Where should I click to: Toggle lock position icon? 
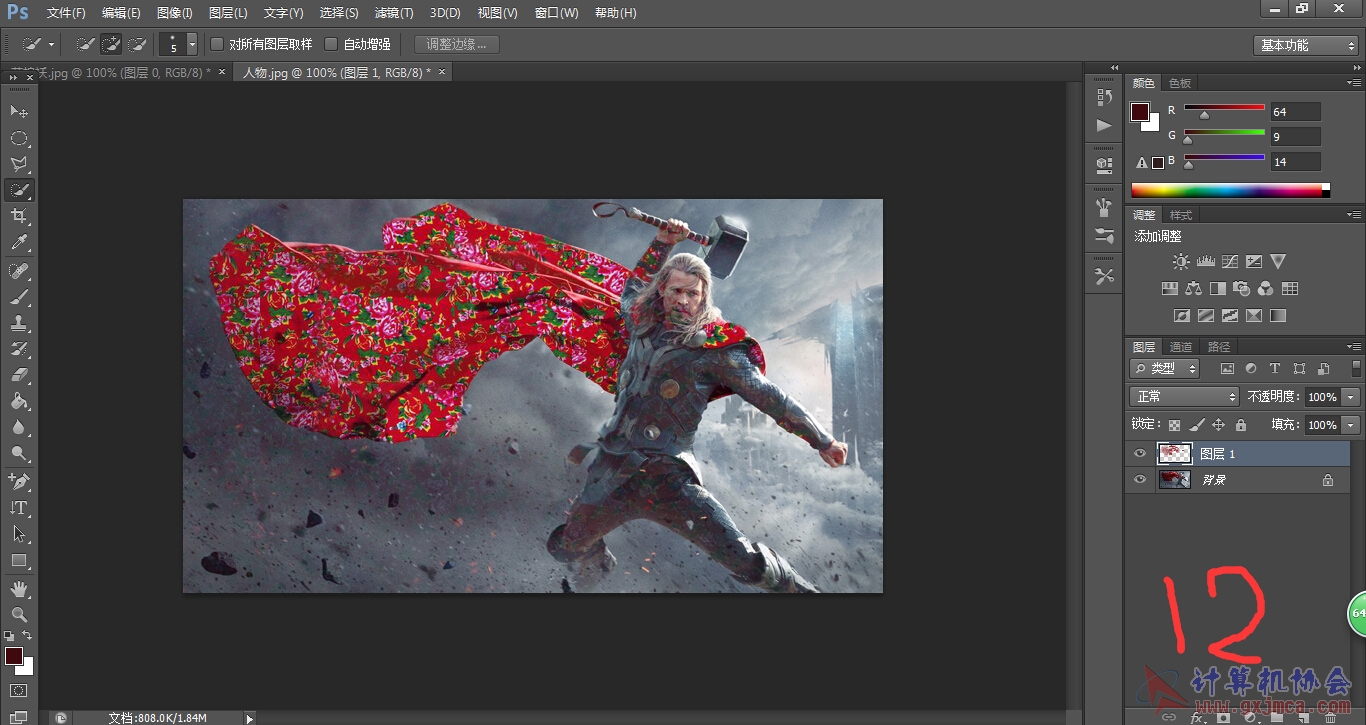coord(1219,425)
